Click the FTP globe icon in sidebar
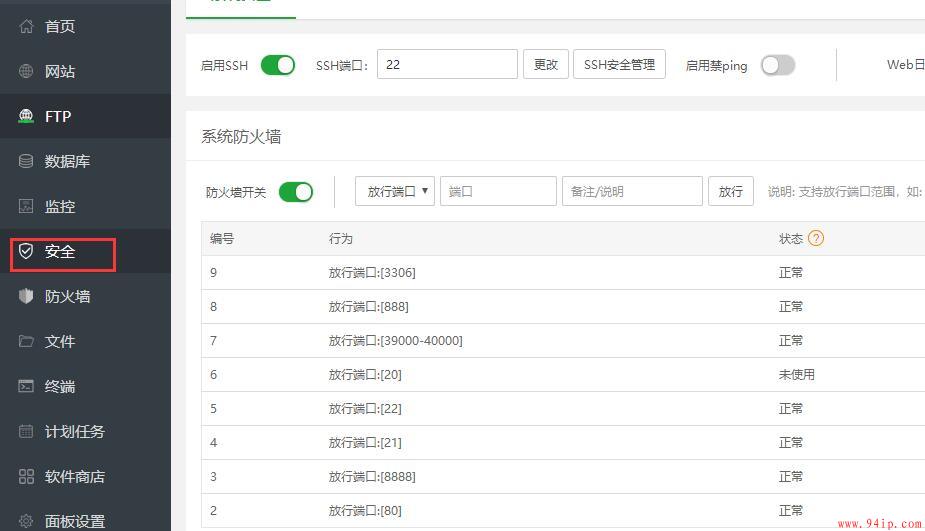The image size is (925, 531). coord(26,116)
